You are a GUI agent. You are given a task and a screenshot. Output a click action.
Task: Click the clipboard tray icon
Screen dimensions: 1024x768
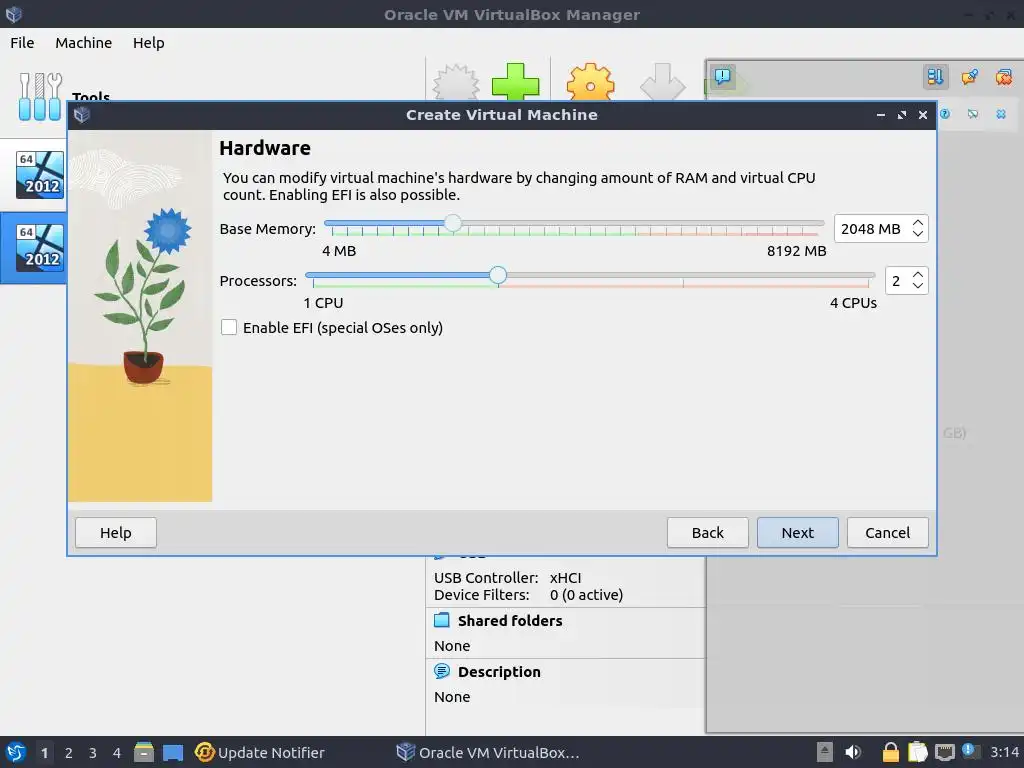(x=918, y=752)
